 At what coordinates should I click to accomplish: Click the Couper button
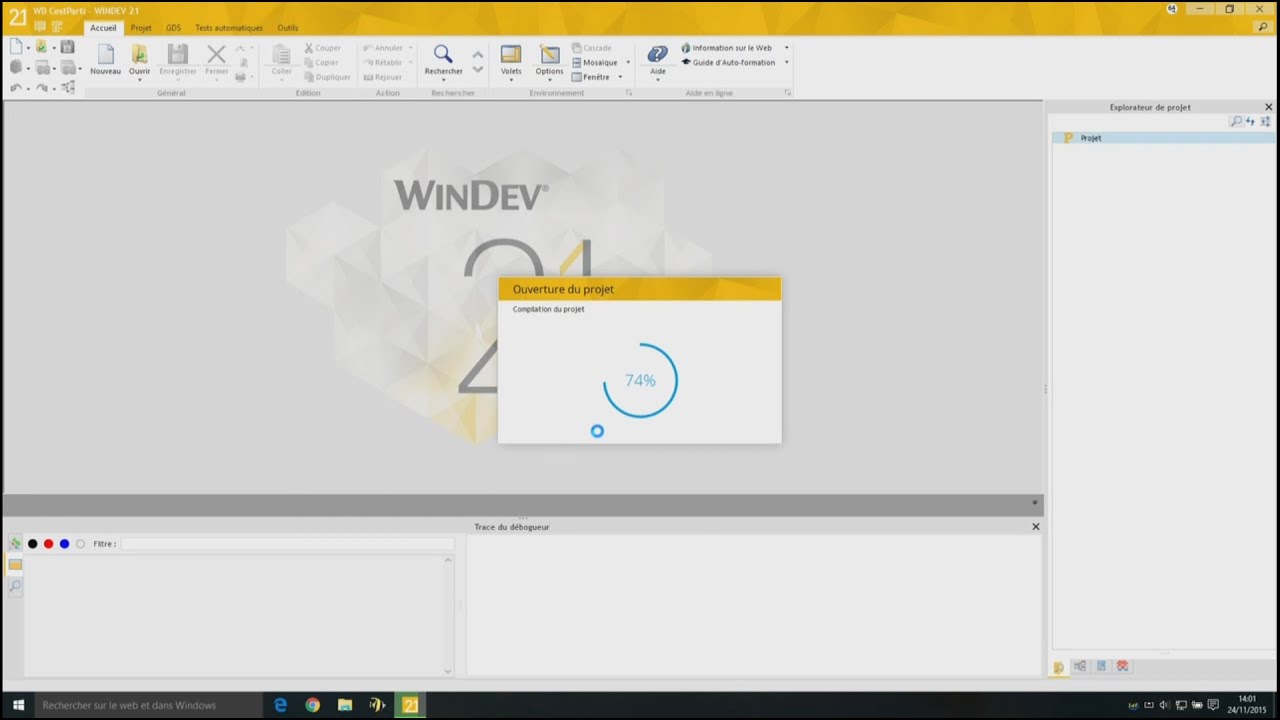[322, 48]
